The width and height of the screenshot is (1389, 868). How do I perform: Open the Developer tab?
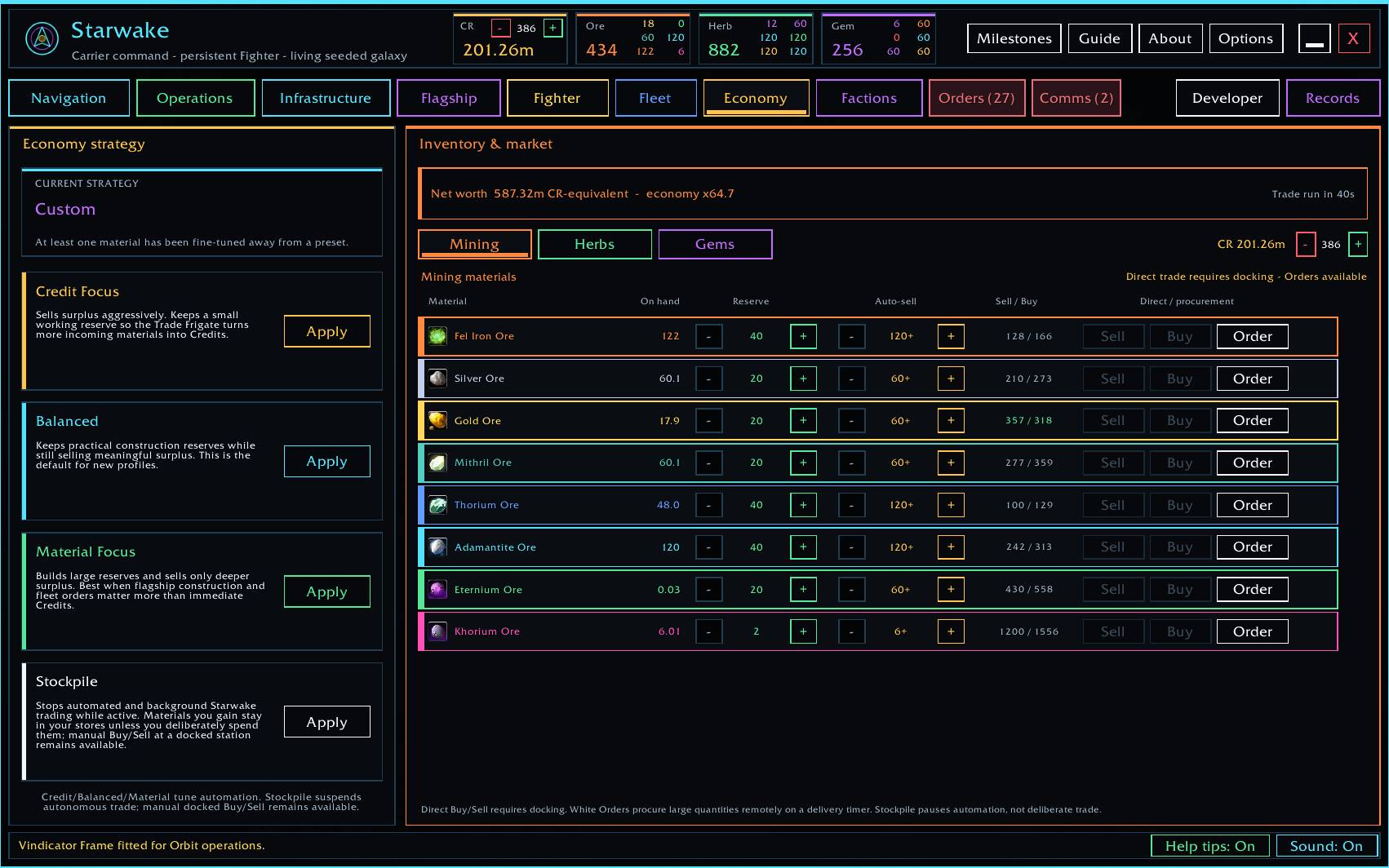[x=1227, y=98]
